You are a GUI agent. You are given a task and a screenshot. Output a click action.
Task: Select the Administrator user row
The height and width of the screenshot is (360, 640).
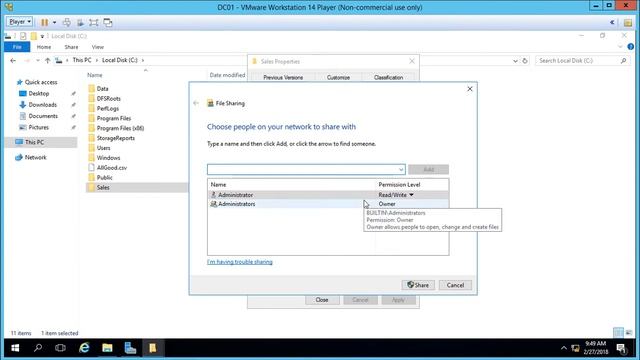point(328,195)
